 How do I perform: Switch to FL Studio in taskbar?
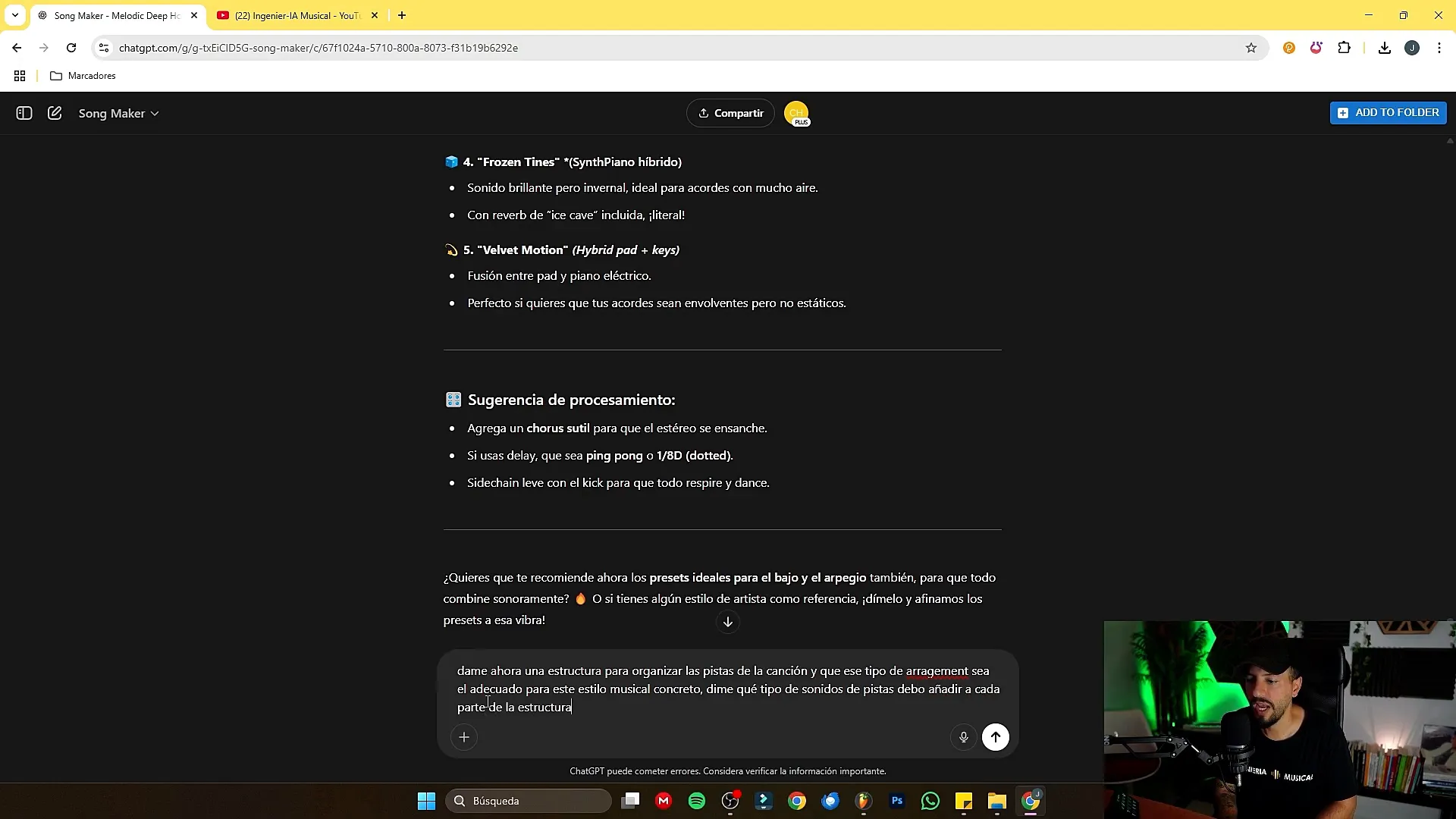[864, 801]
